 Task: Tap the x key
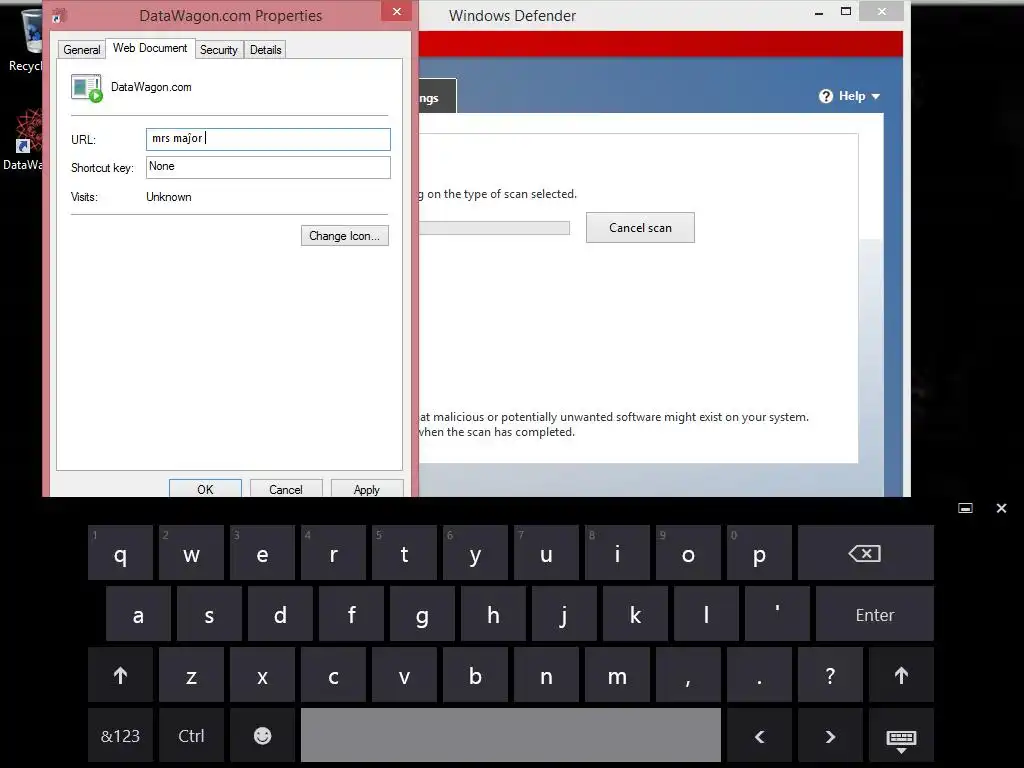click(x=263, y=675)
